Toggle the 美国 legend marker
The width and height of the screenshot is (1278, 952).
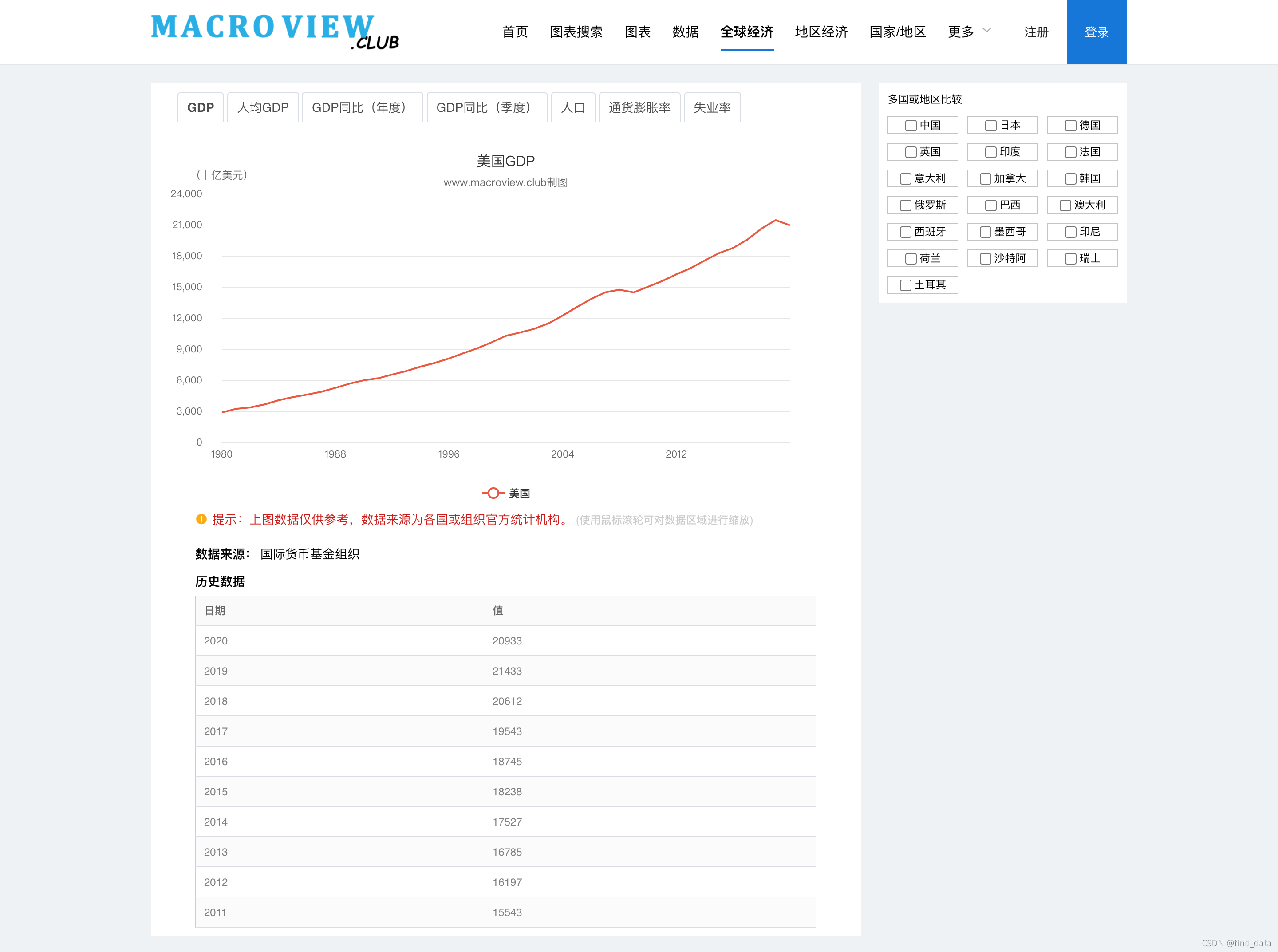[493, 493]
